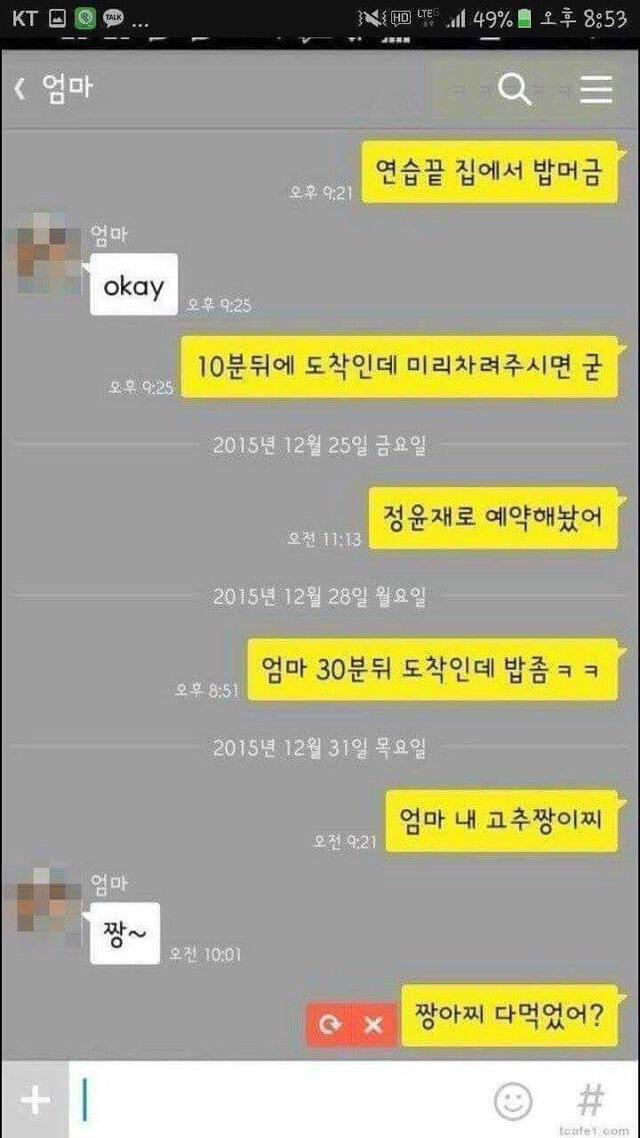Tap the 연습끝 집에서 밥머금 message
Image resolution: width=640 pixels, height=1138 pixels.
point(491,171)
